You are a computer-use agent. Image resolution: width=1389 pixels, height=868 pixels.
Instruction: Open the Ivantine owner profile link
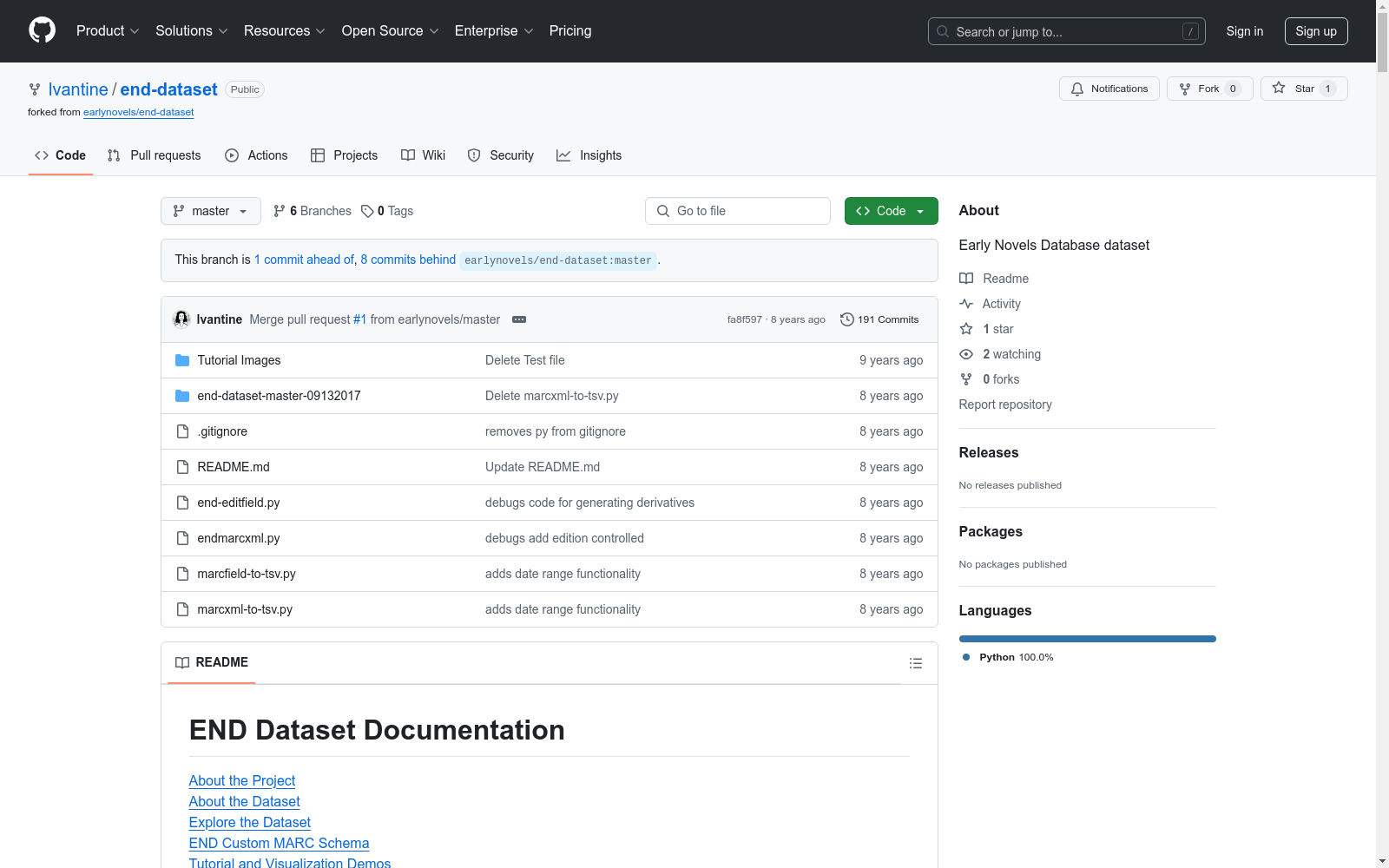point(78,89)
